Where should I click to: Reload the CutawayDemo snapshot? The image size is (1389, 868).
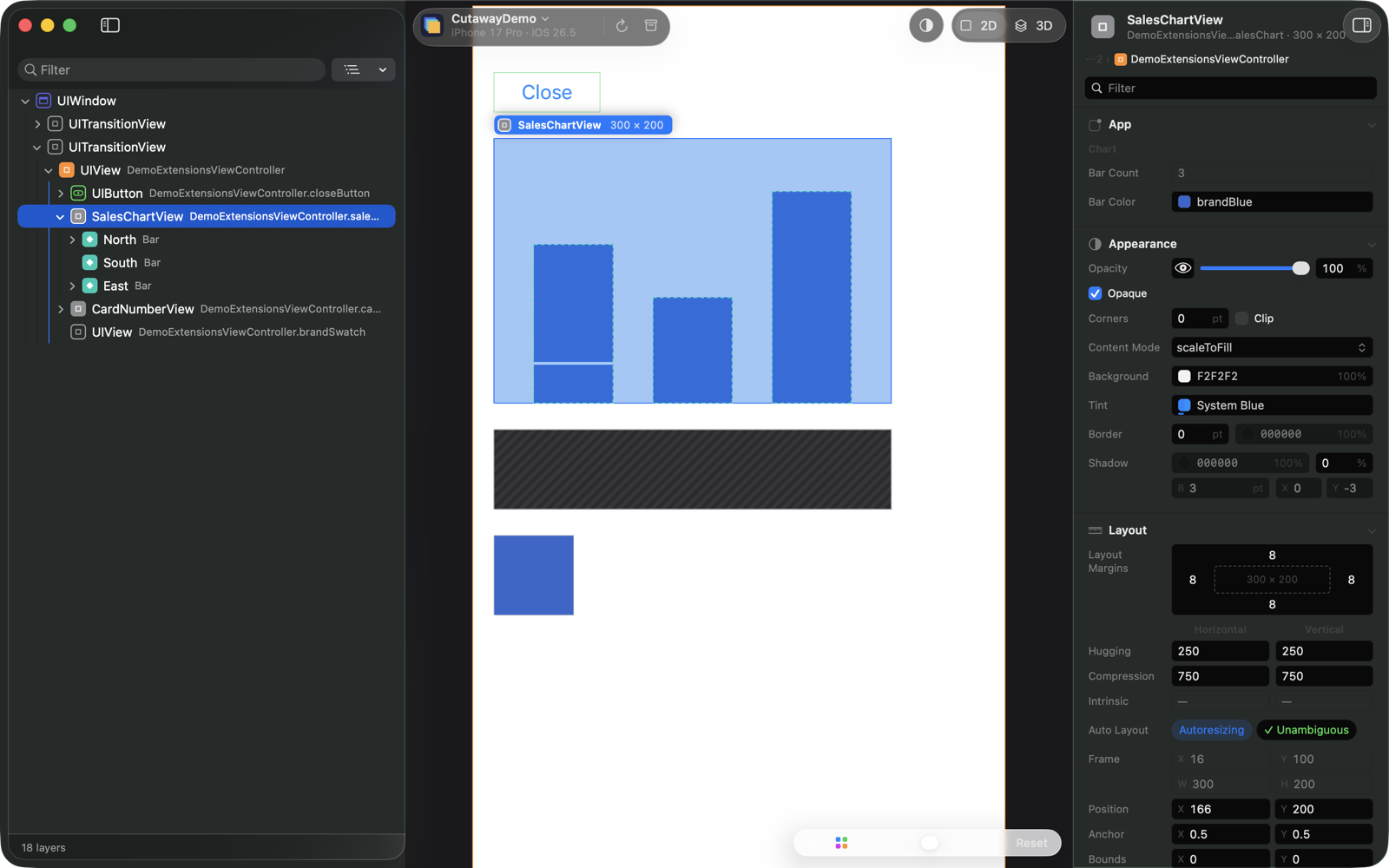pos(622,26)
